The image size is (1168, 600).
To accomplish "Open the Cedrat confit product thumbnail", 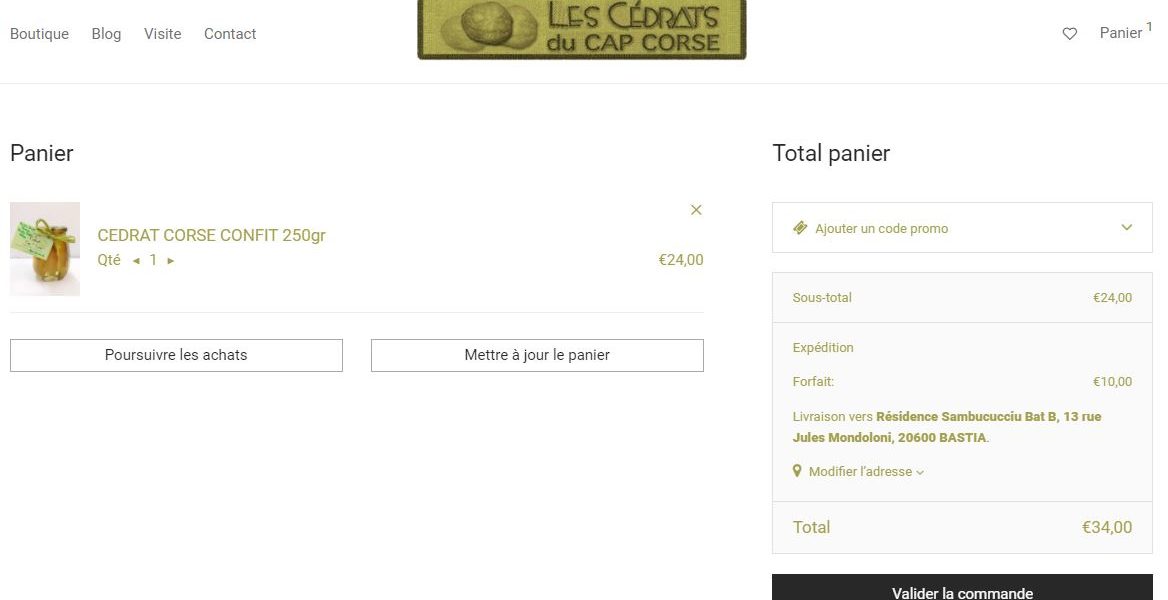I will [x=45, y=249].
